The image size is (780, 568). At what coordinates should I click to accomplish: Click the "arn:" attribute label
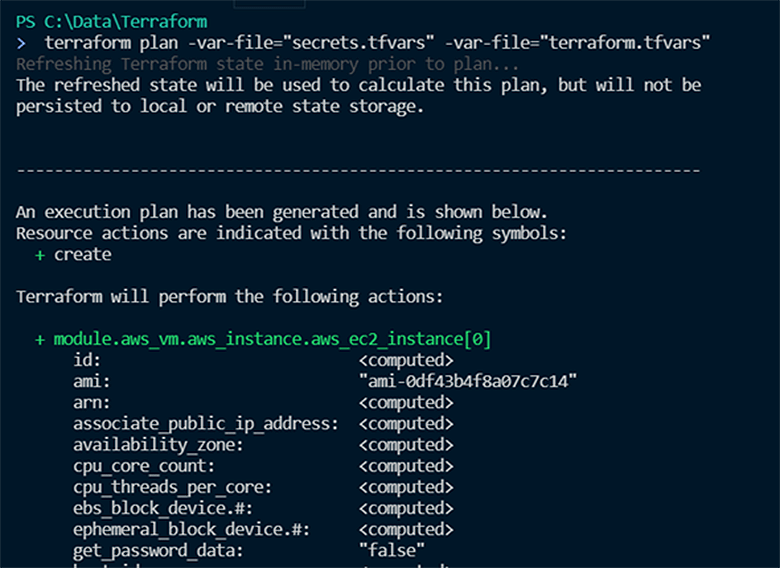click(92, 403)
